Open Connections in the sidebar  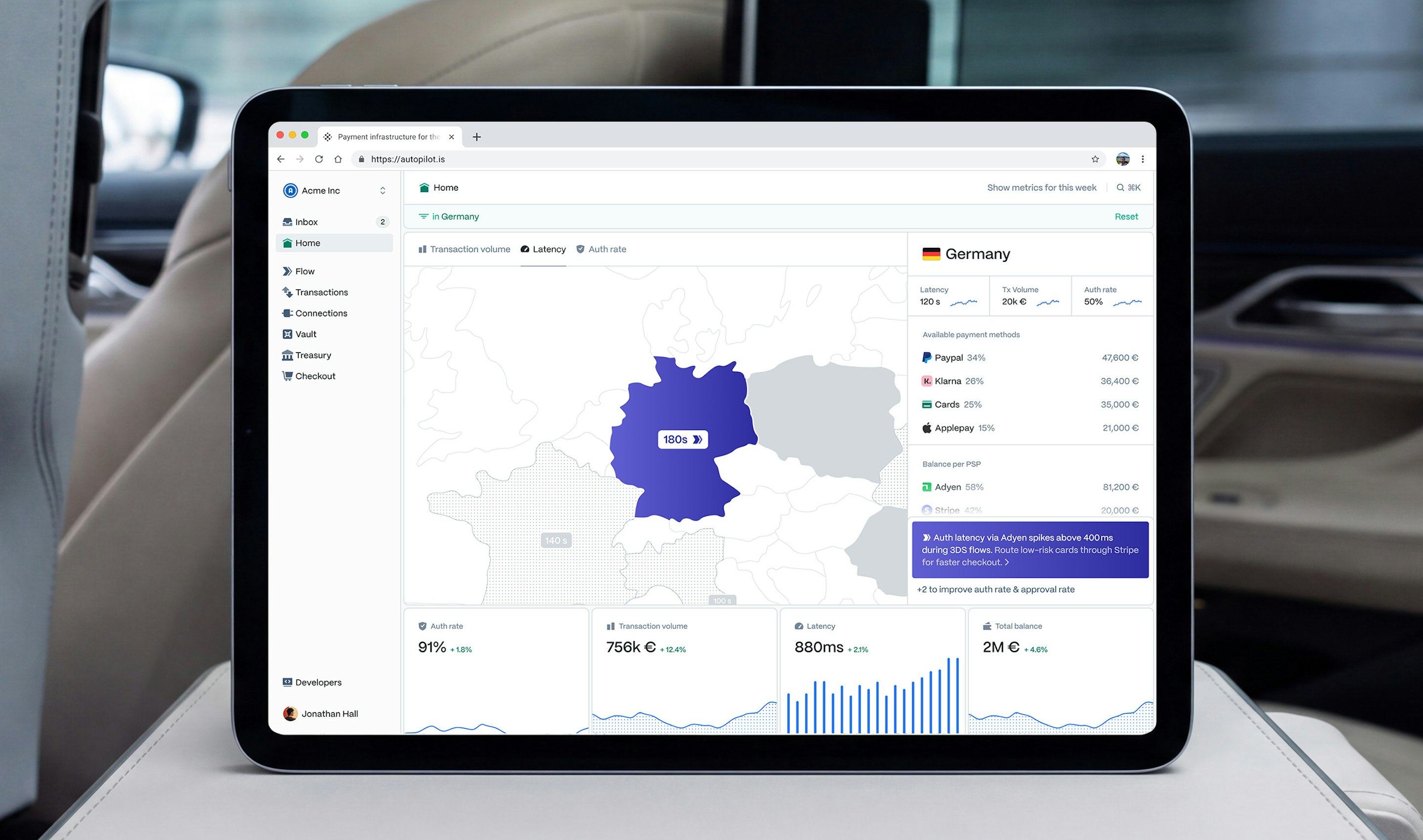(334, 313)
